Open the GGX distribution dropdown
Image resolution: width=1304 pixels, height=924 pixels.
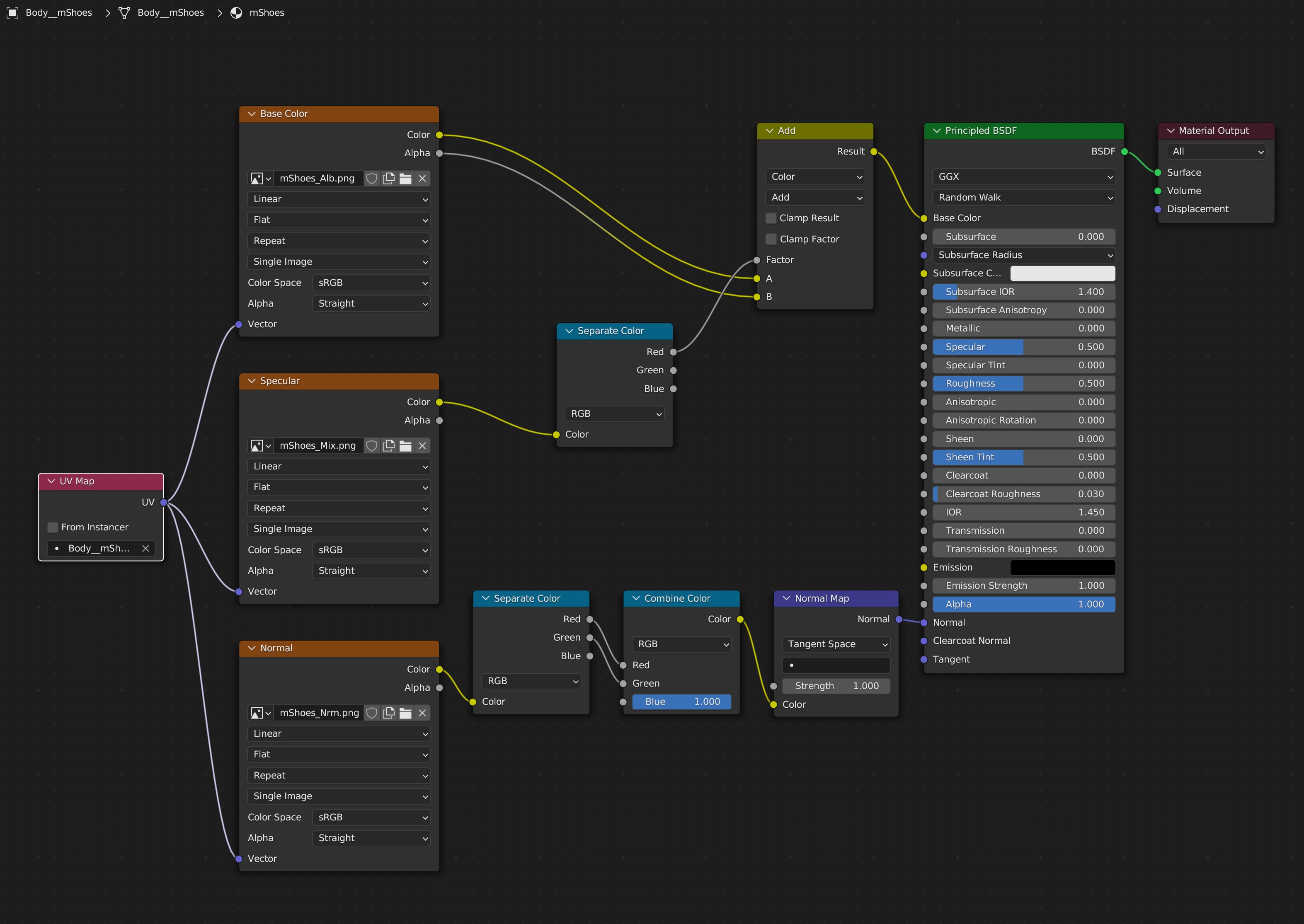click(1024, 177)
